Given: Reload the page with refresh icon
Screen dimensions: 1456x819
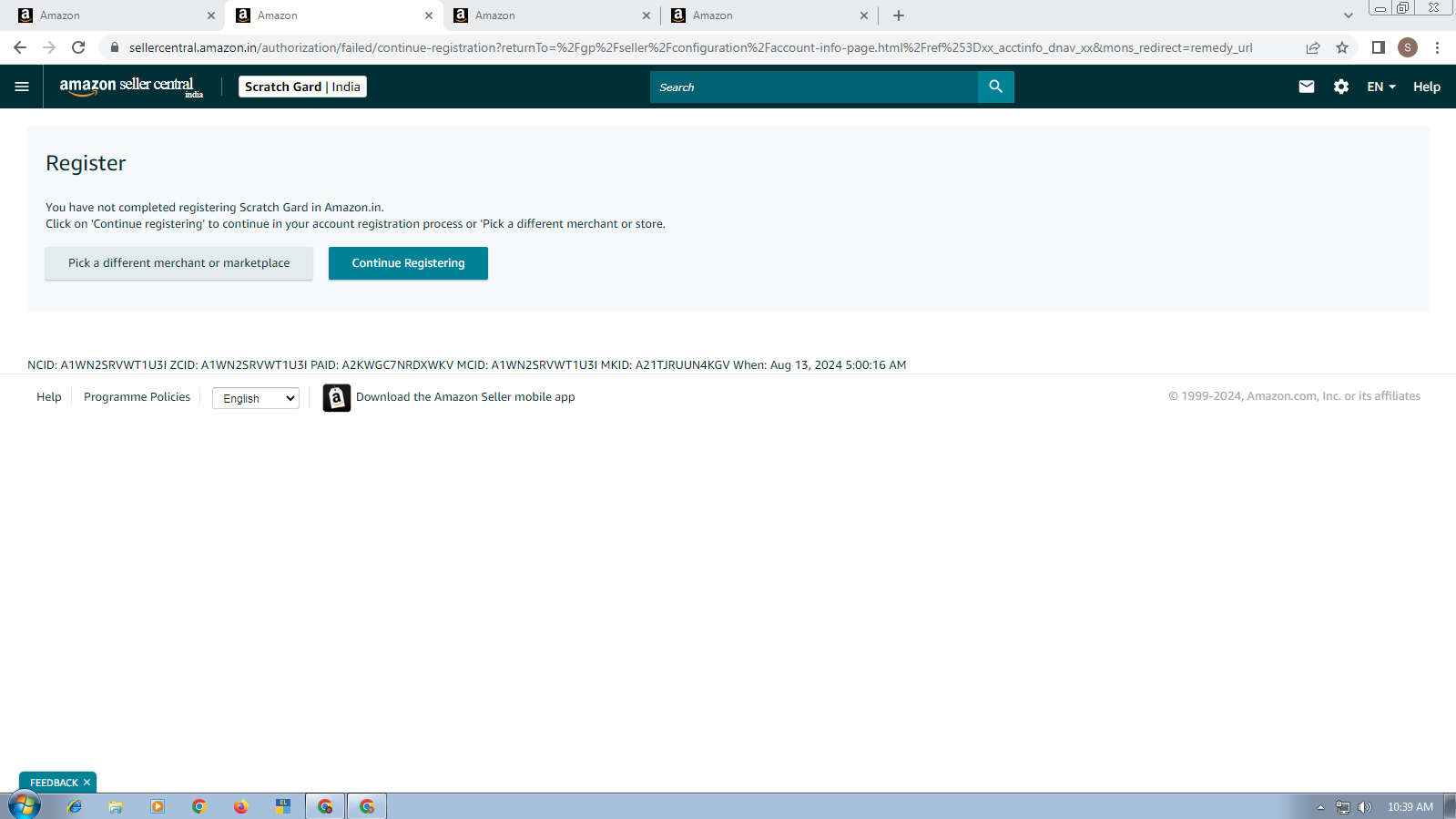Looking at the screenshot, I should (78, 47).
